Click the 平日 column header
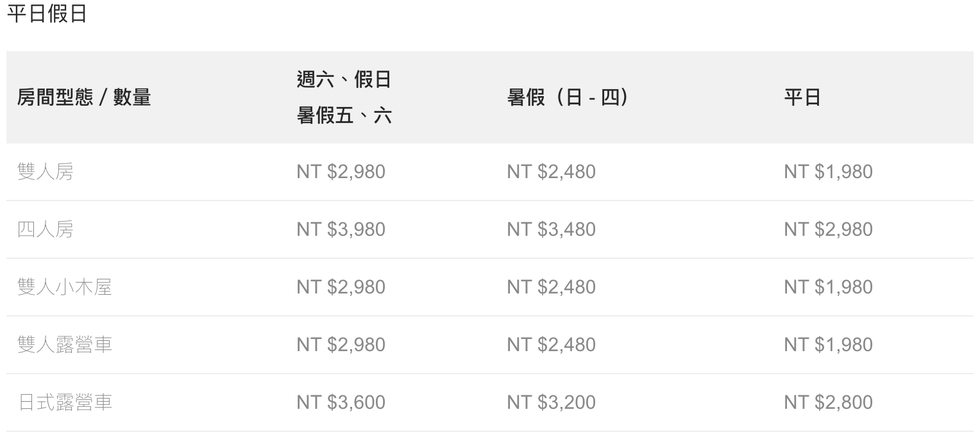This screenshot has height=437, width=980. pos(802,98)
